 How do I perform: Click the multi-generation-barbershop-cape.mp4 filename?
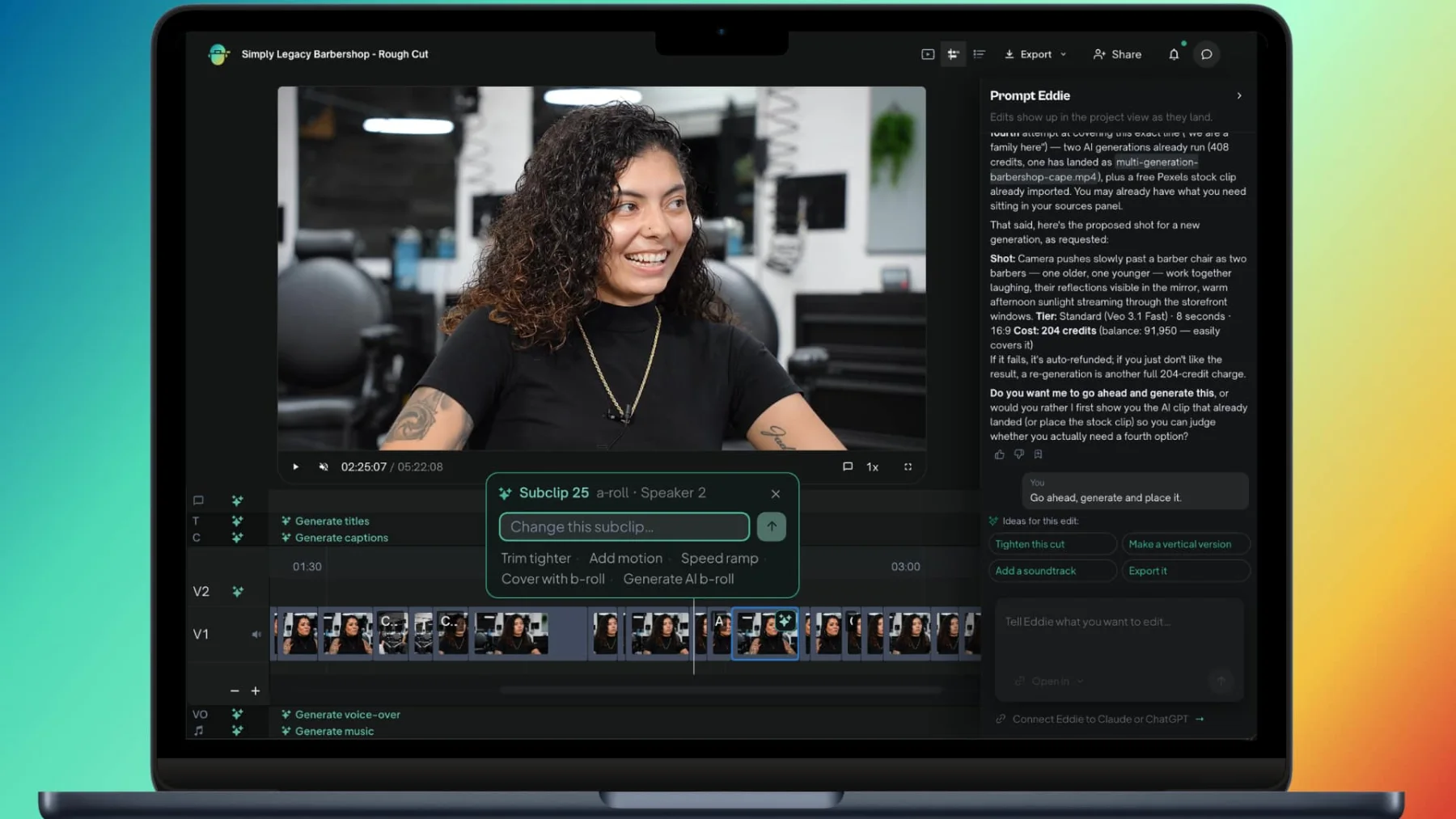click(x=1094, y=170)
